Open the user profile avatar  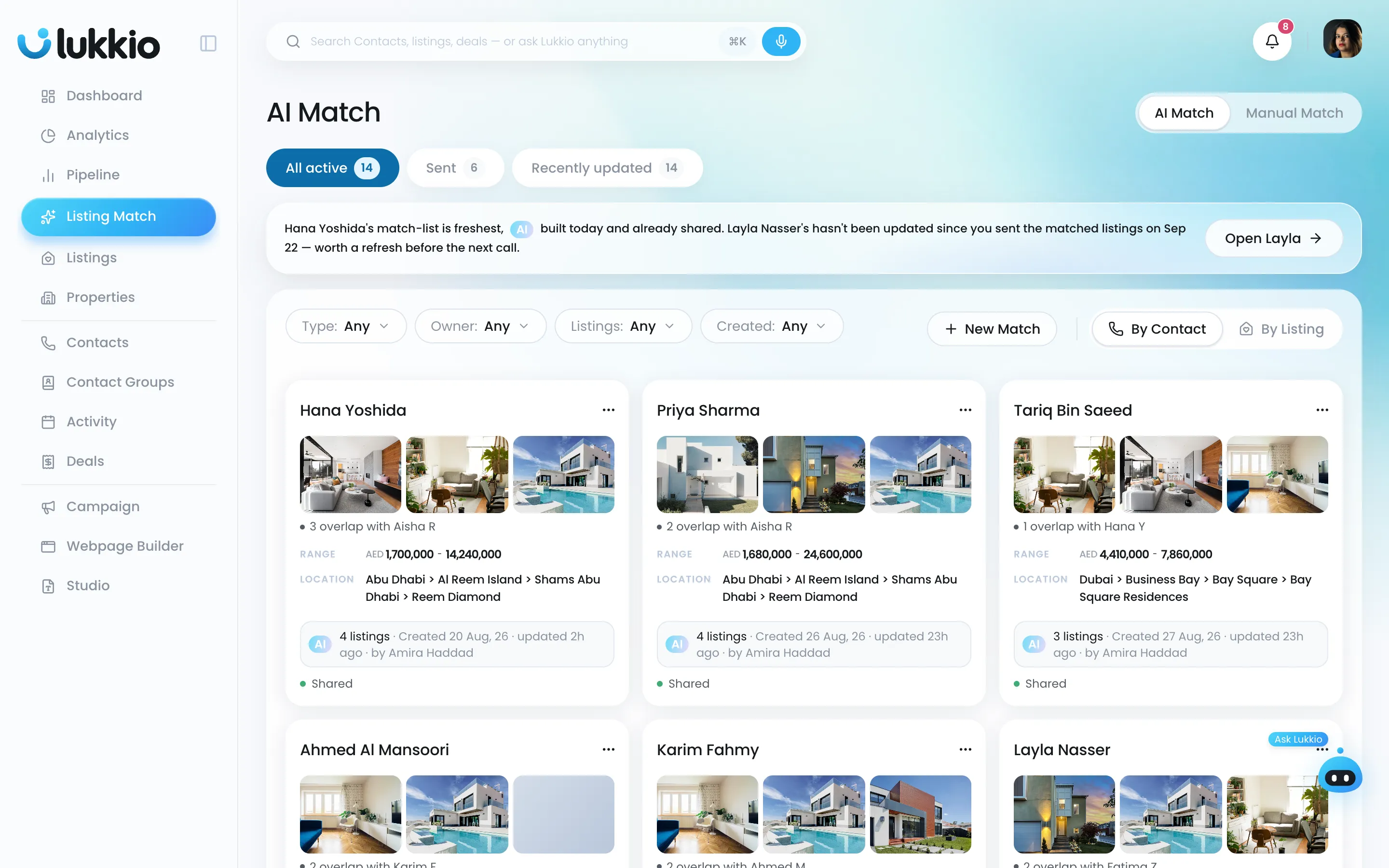coord(1343,39)
